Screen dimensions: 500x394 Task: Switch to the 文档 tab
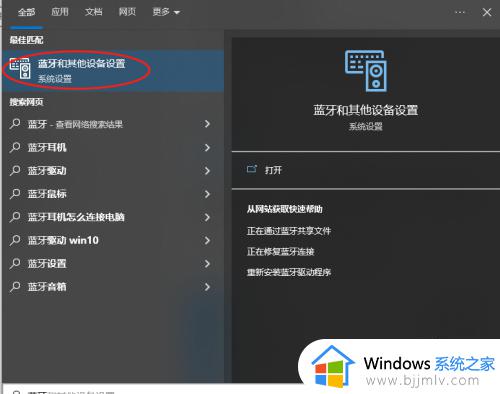click(94, 12)
